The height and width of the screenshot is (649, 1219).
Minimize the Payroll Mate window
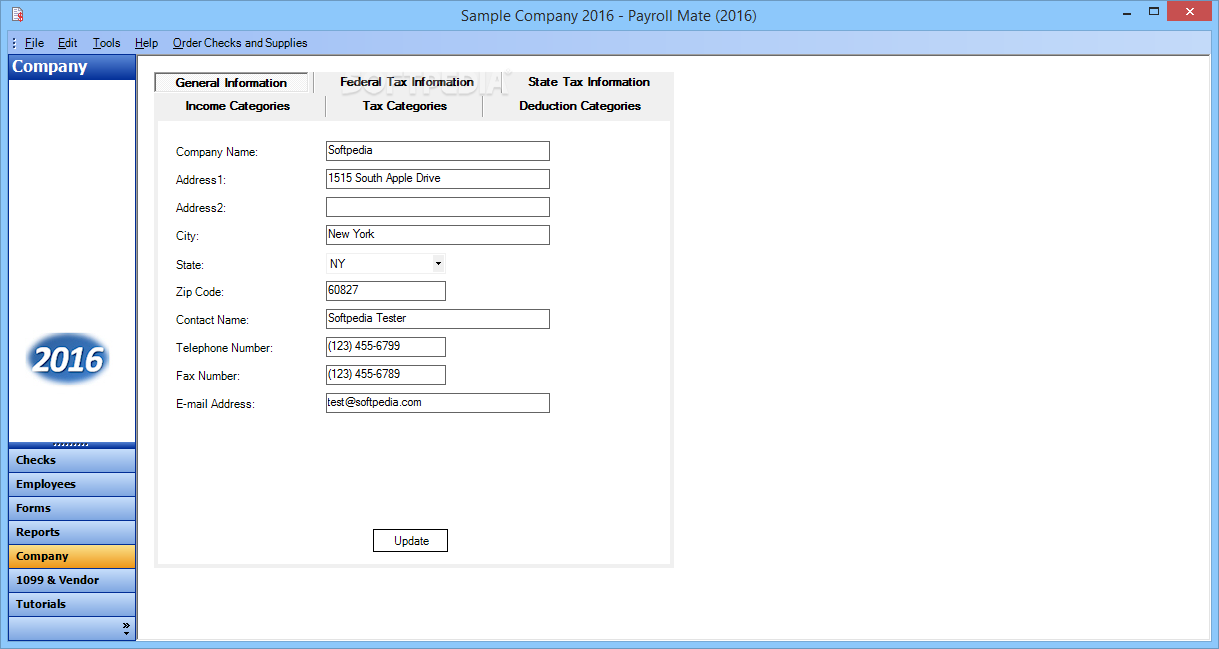1126,11
